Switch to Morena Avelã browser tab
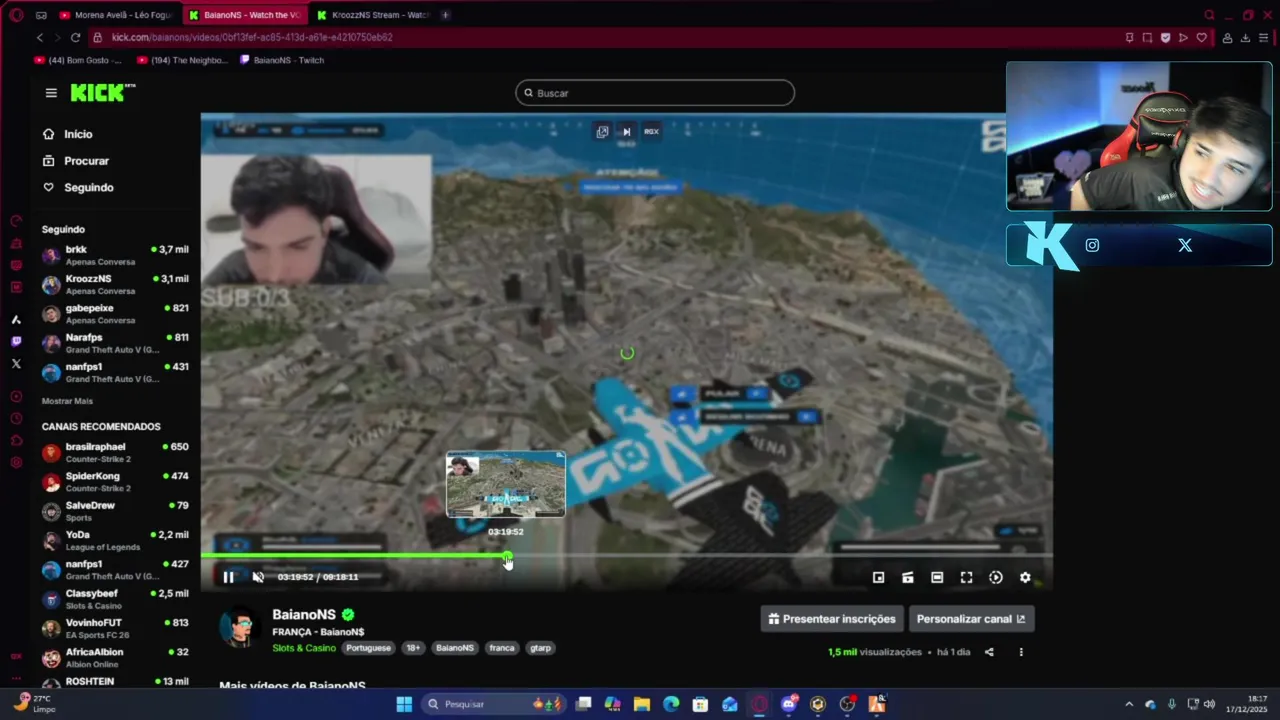This screenshot has width=1280, height=720. click(116, 15)
